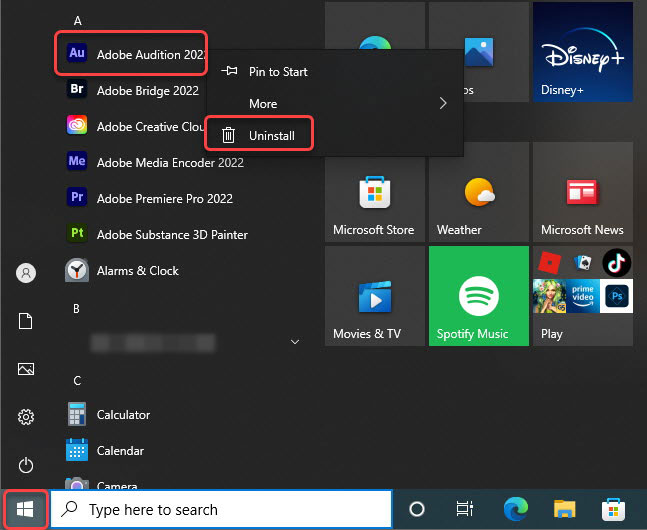Click the pin icon beside Pin to Start
This screenshot has height=530, width=647.
229,71
